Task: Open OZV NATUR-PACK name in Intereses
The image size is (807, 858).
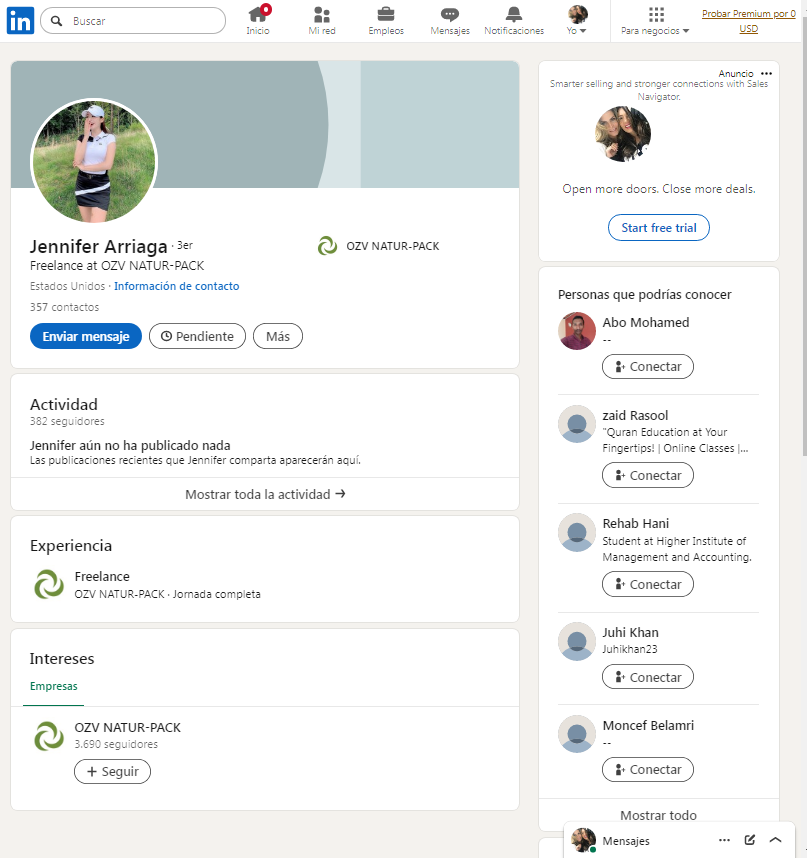Action: click(x=127, y=727)
